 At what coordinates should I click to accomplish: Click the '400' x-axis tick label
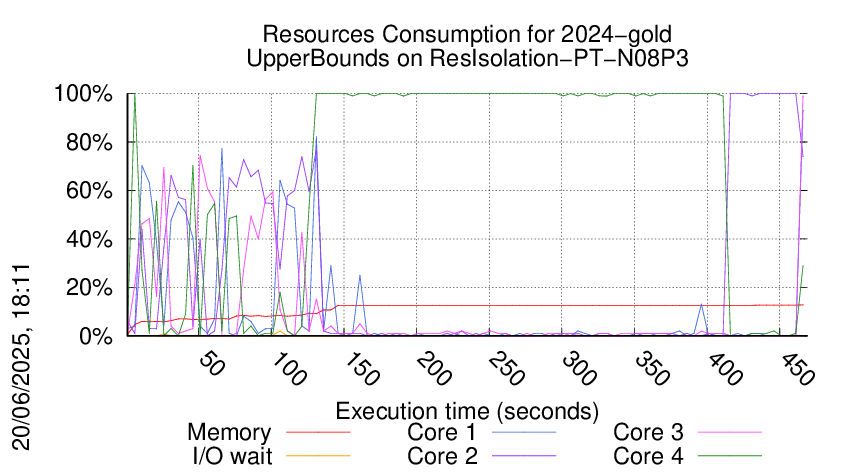pos(725,369)
